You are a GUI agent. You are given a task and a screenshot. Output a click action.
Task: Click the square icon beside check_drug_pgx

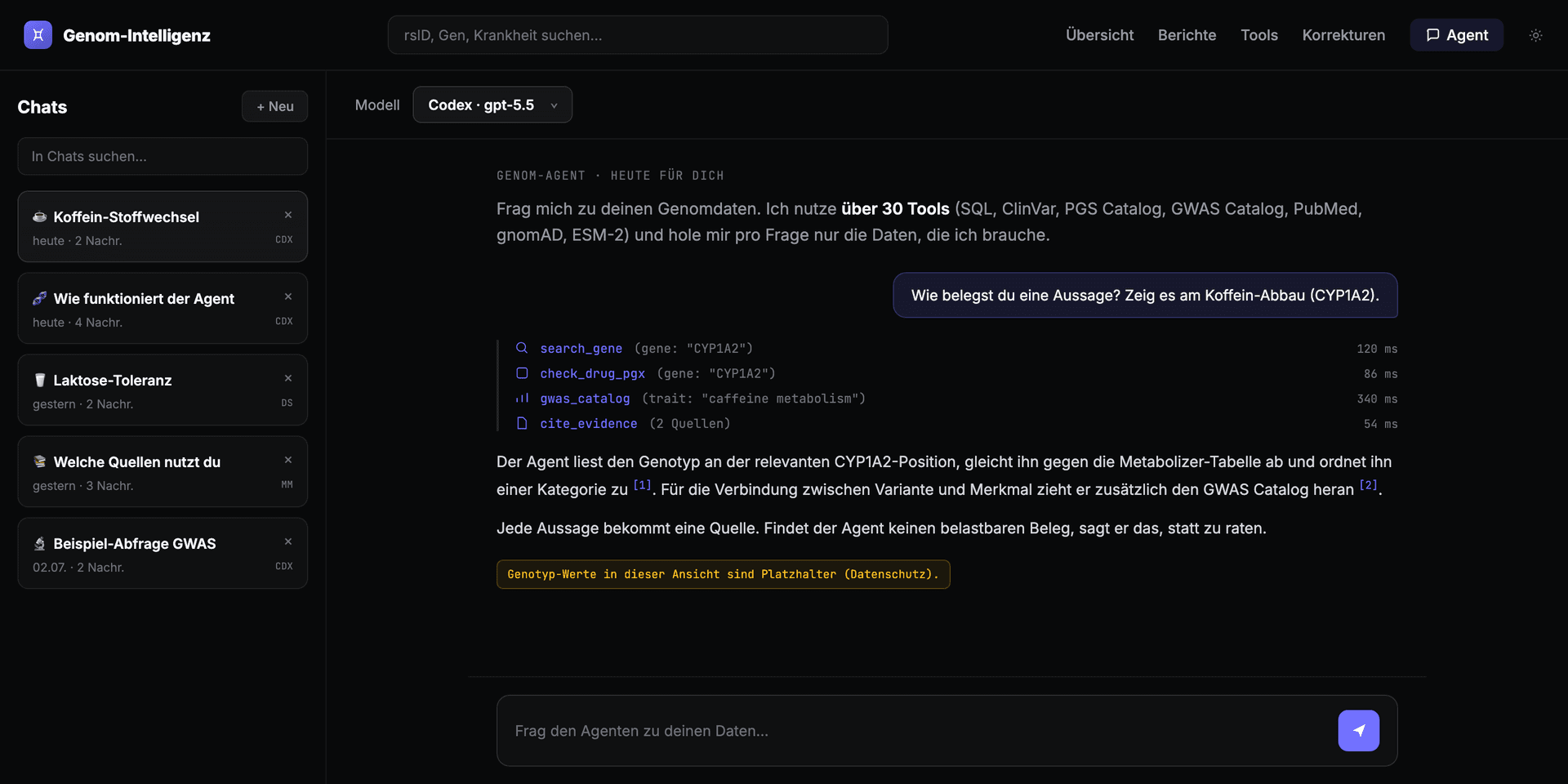point(522,373)
